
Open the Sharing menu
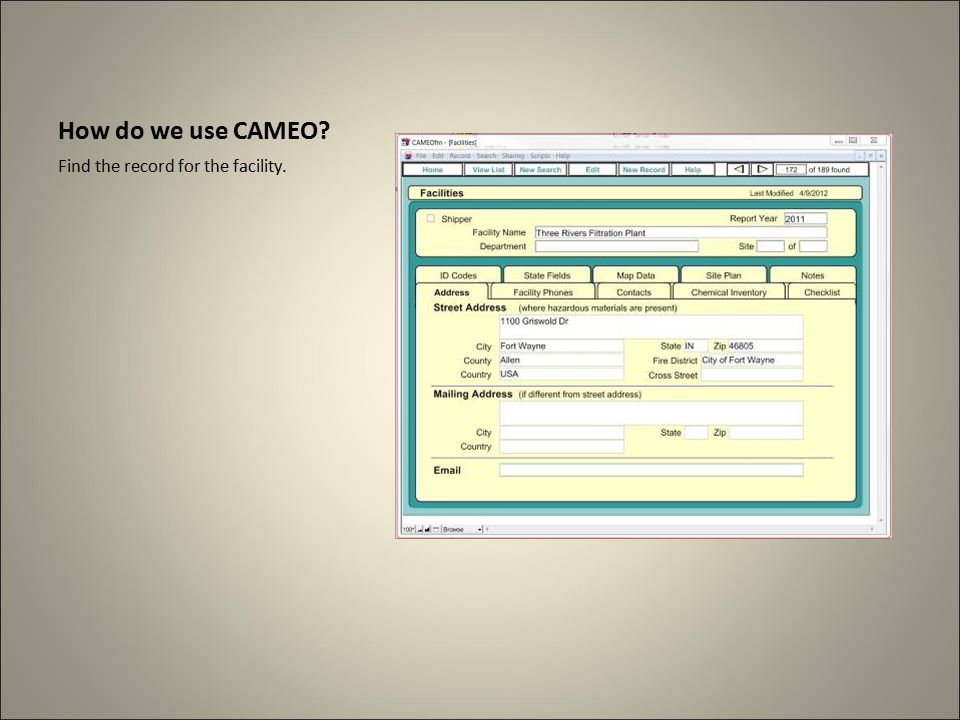pyautogui.click(x=513, y=156)
